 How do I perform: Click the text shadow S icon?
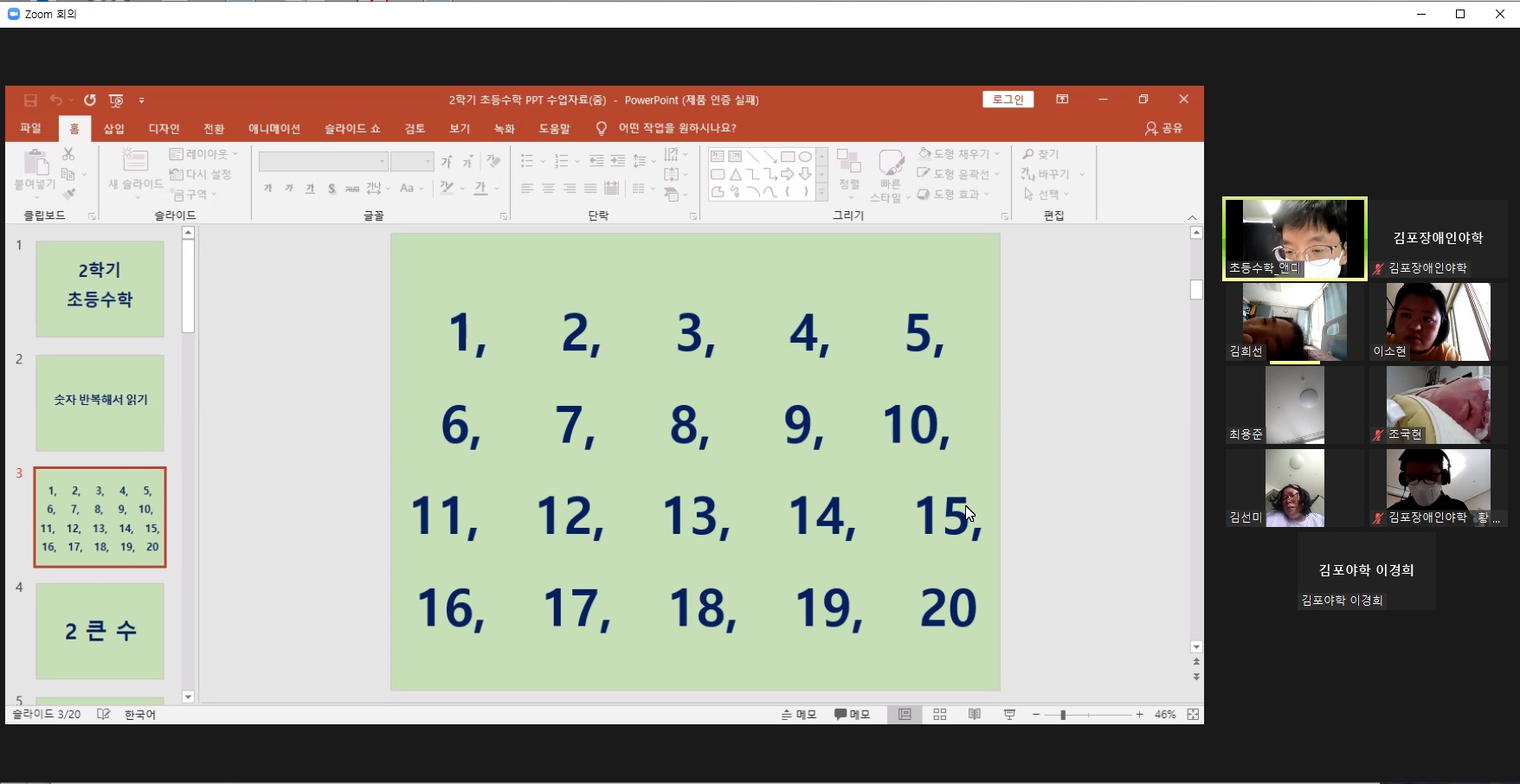(332, 189)
